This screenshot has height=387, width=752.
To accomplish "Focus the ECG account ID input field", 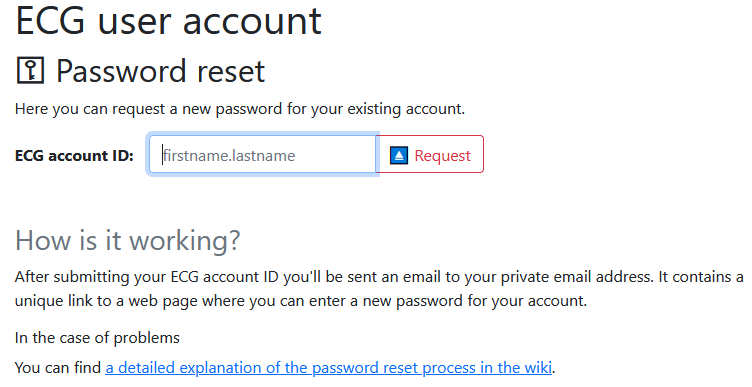I will point(262,154).
